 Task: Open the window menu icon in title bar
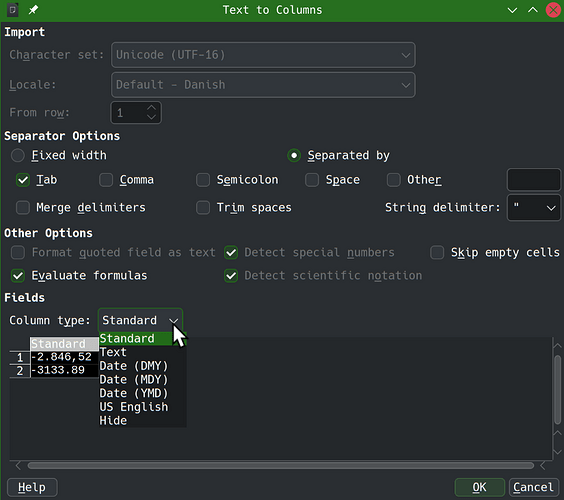13,10
